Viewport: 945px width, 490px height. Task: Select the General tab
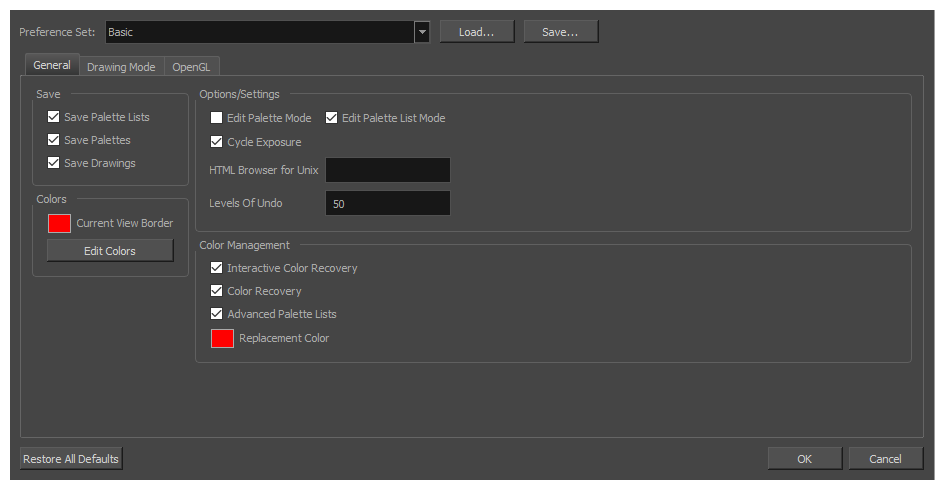[x=52, y=65]
